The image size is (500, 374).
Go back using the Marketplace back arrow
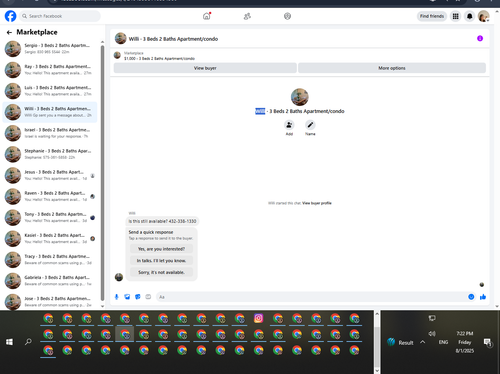pyautogui.click(x=9, y=32)
